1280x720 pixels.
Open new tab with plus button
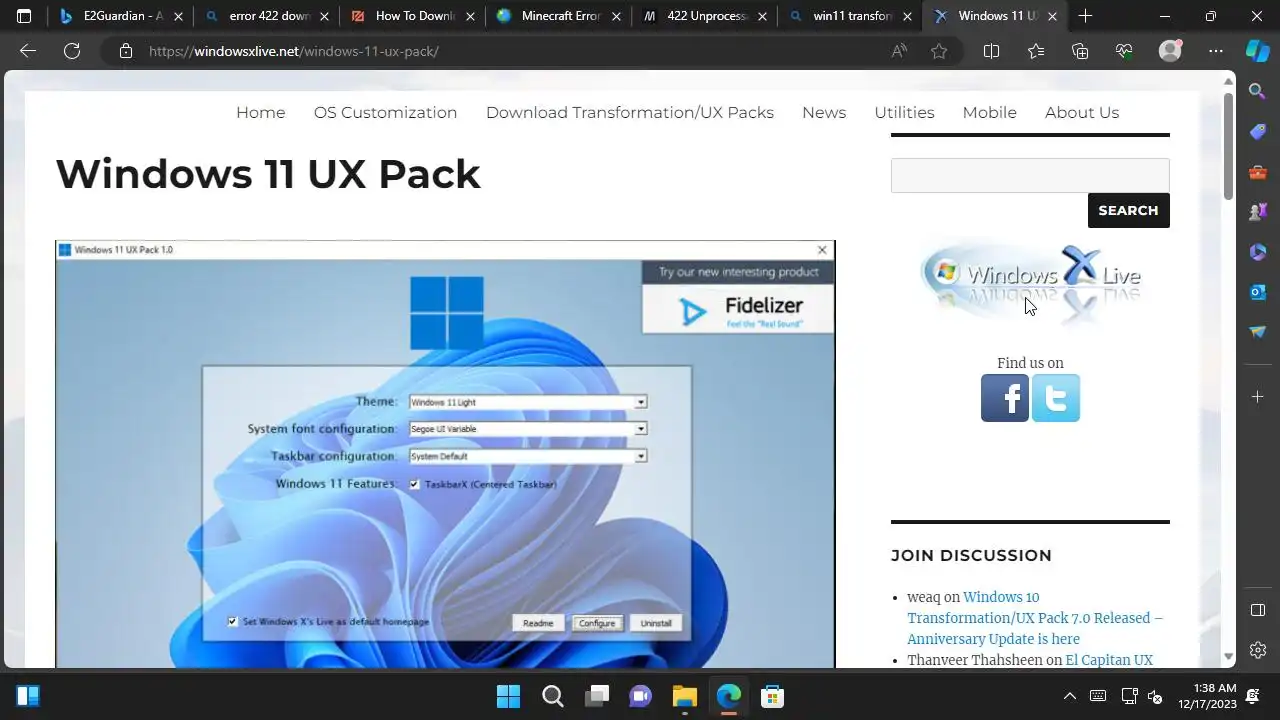pyautogui.click(x=1085, y=16)
